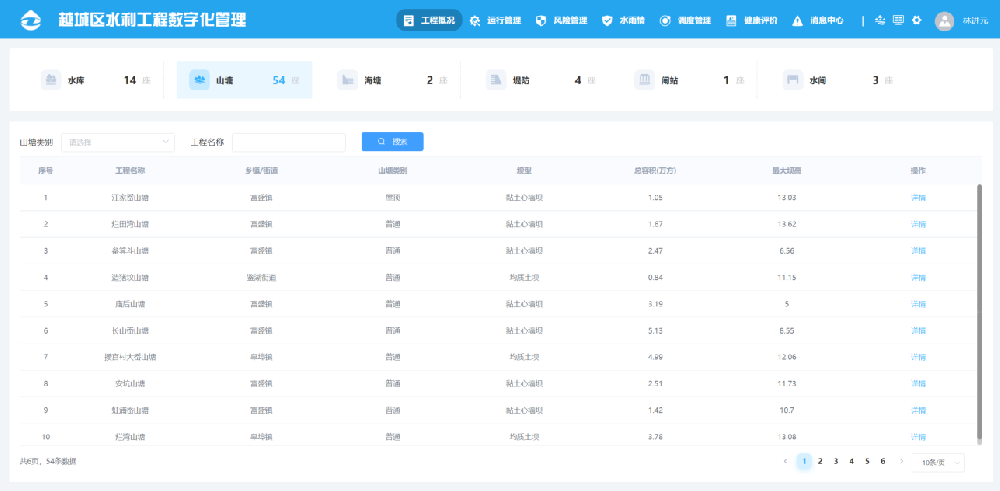Open settings via the gear icon

[x=917, y=20]
